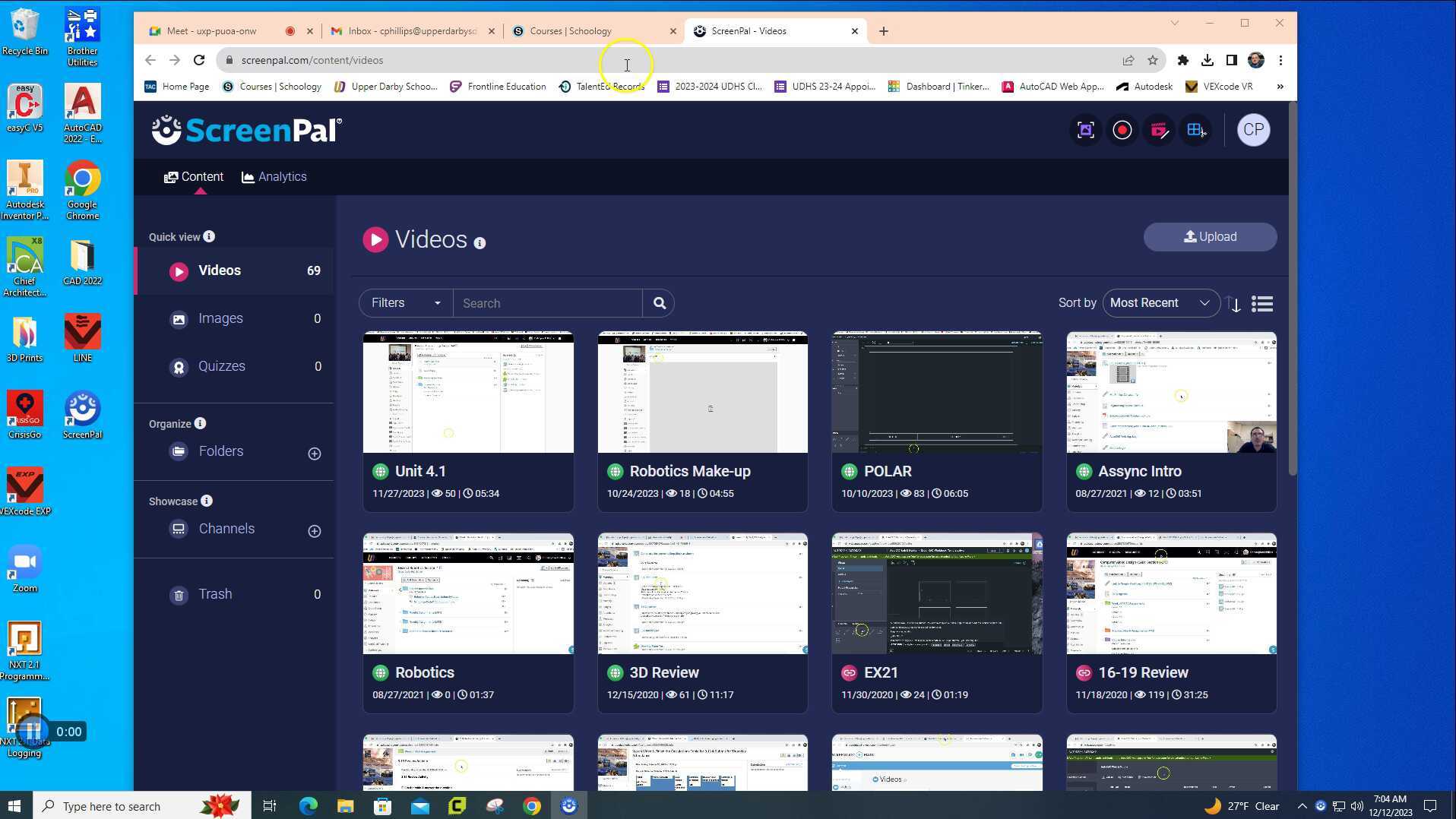
Task: Open the video clipping grid icon
Action: [x=1196, y=130]
